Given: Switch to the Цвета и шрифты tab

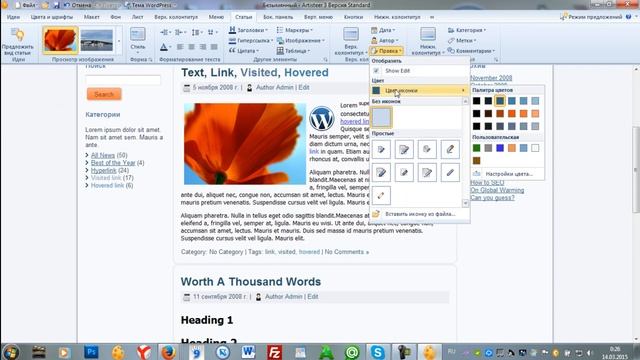Looking at the screenshot, I should pos(52,17).
